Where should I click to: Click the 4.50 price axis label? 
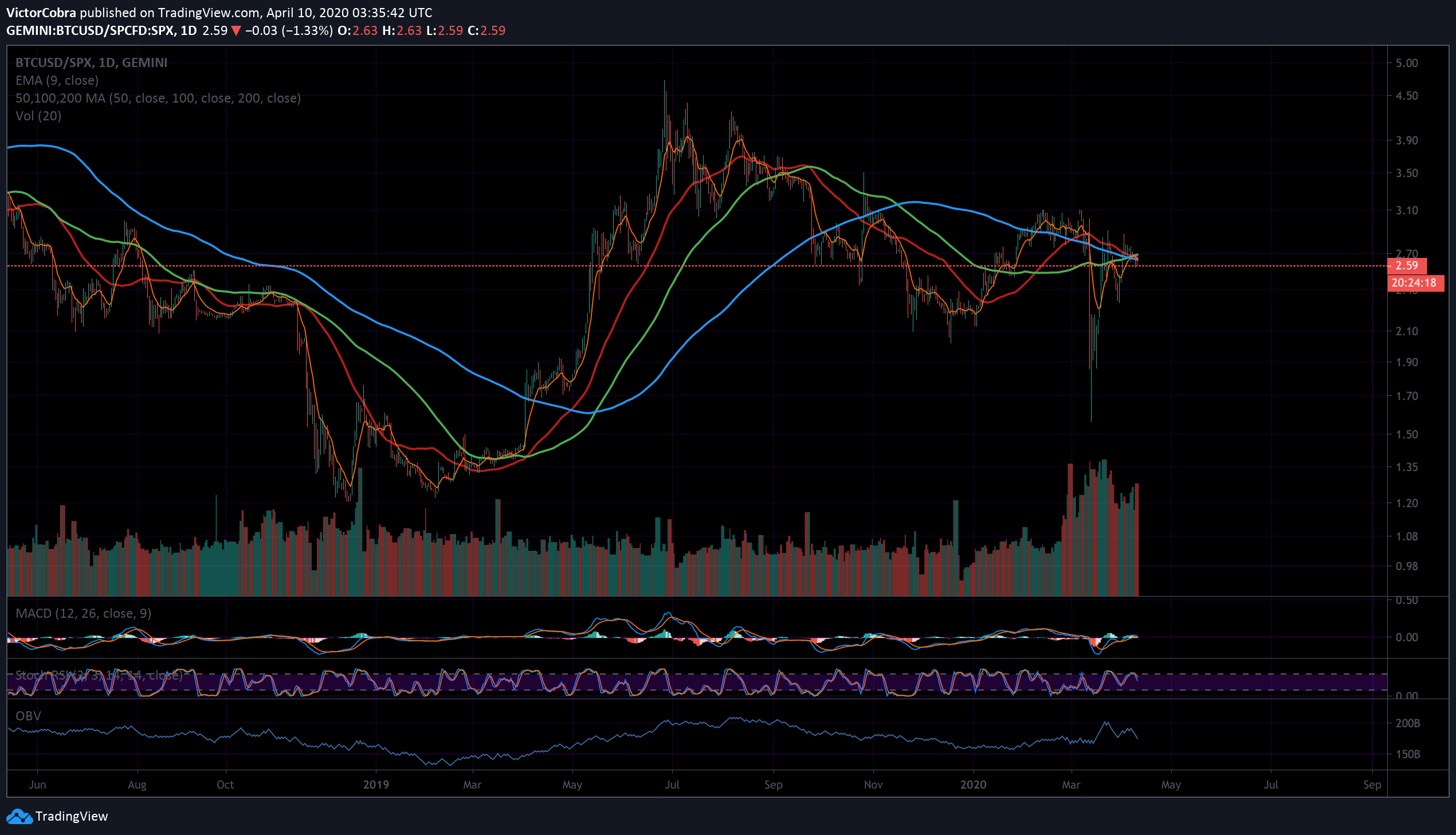pos(1407,96)
